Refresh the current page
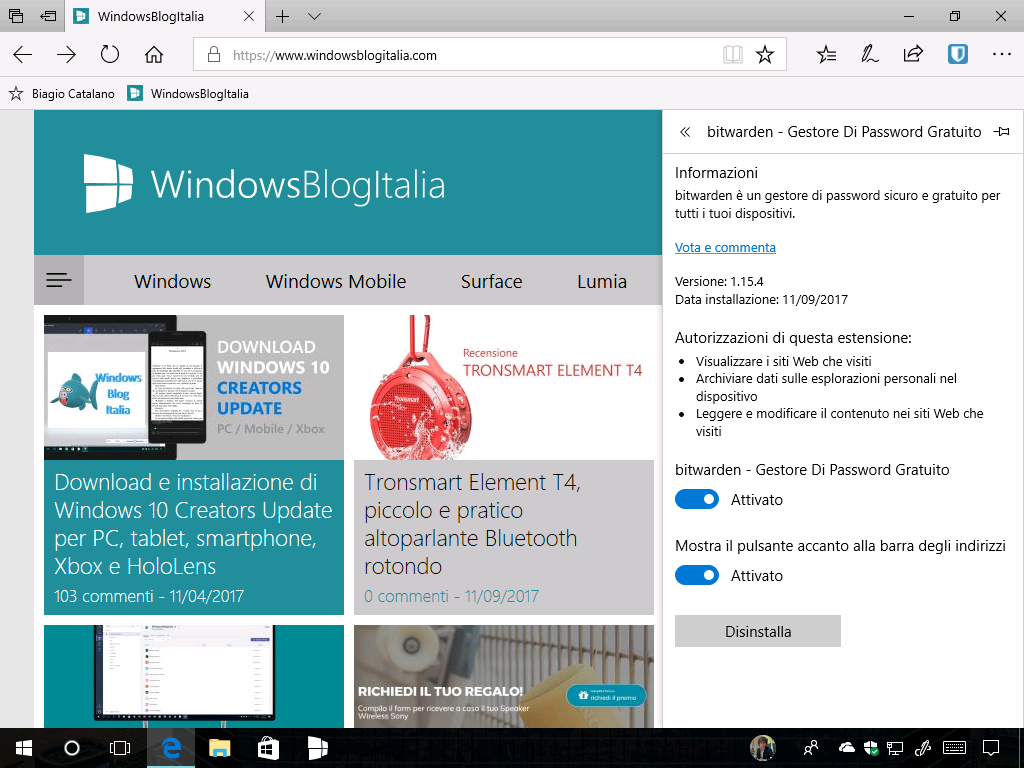The width and height of the screenshot is (1024, 768). 110,54
